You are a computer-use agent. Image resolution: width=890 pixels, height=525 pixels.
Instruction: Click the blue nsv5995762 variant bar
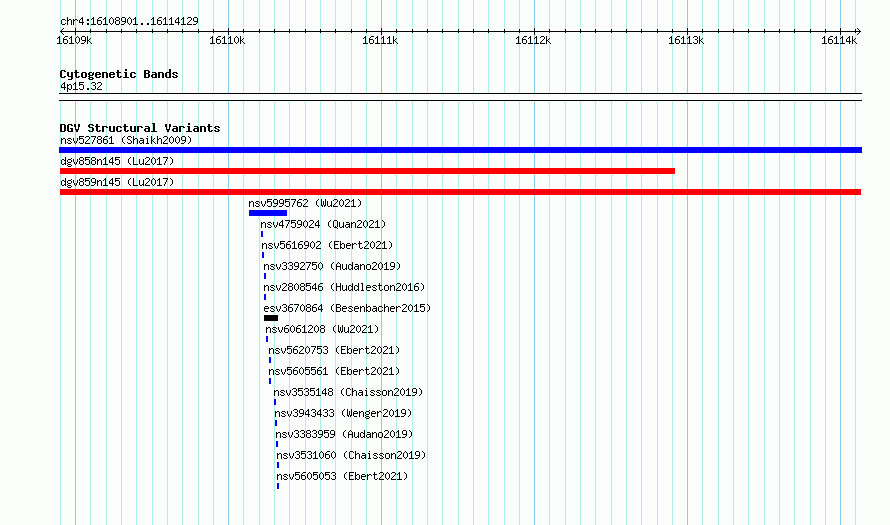[268, 213]
